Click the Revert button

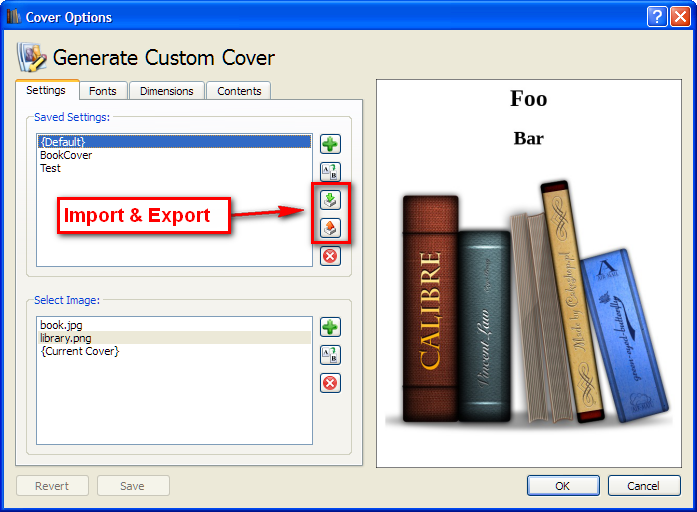[x=52, y=486]
